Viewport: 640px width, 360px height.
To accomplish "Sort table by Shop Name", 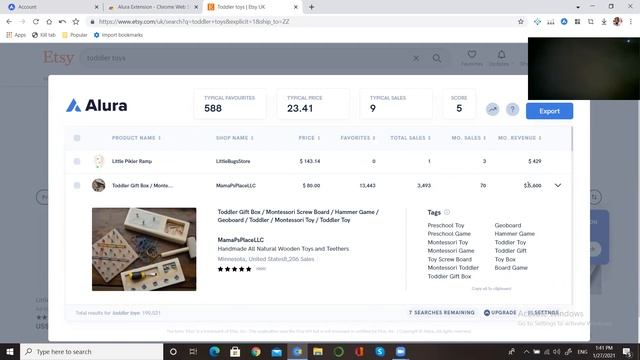I will pos(235,138).
